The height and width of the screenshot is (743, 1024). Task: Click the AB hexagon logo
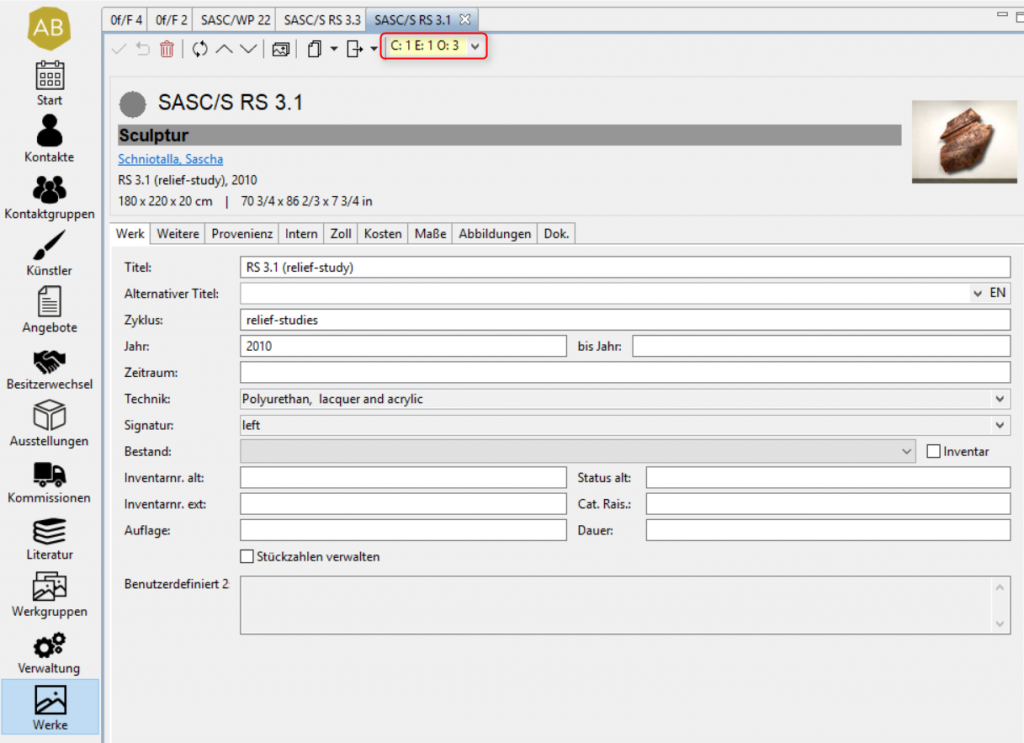[49, 28]
